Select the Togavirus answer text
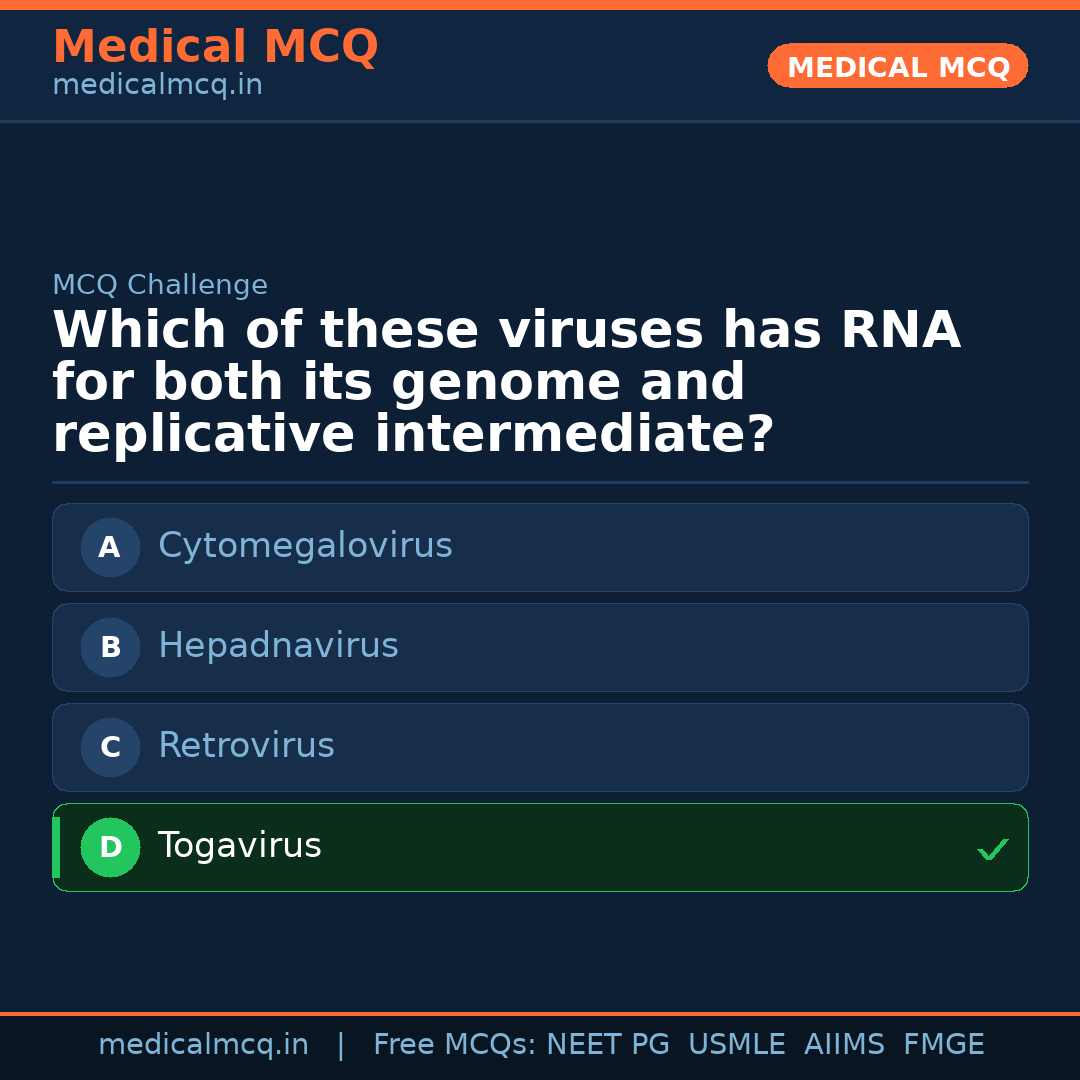The height and width of the screenshot is (1080, 1080). click(239, 846)
